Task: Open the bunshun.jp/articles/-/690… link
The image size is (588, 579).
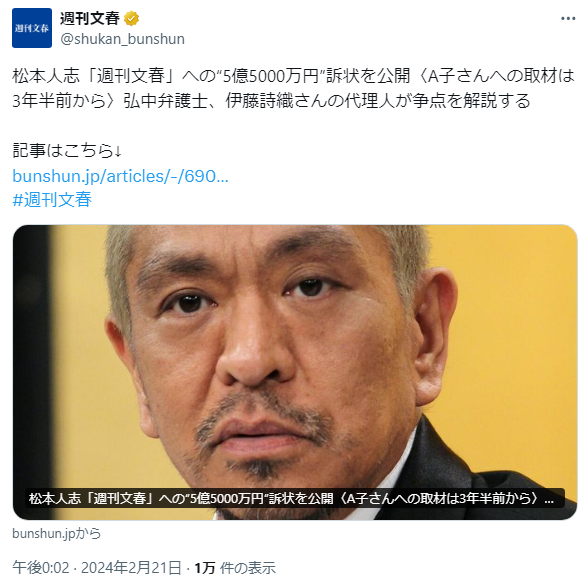Action: point(120,176)
